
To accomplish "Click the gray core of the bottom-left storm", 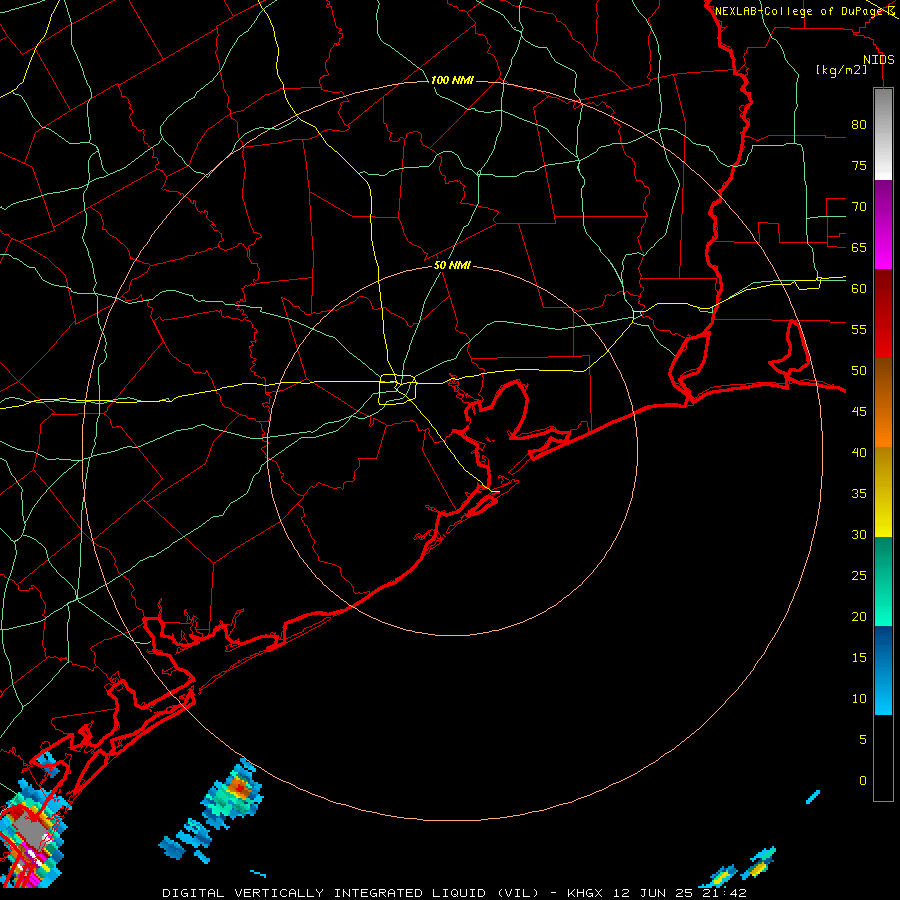I will point(32,831).
